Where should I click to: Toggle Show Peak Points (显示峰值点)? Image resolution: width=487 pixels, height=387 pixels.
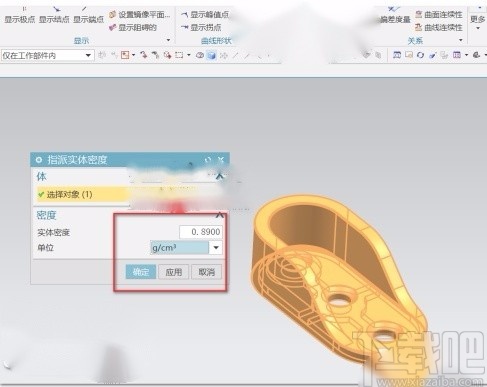tap(205, 14)
